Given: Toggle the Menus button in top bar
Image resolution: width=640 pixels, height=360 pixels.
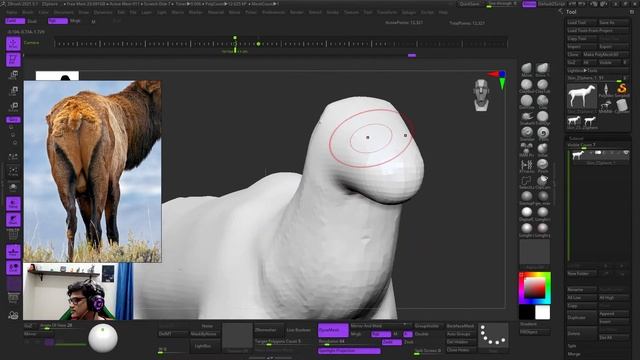Looking at the screenshot, I should tap(529, 4).
